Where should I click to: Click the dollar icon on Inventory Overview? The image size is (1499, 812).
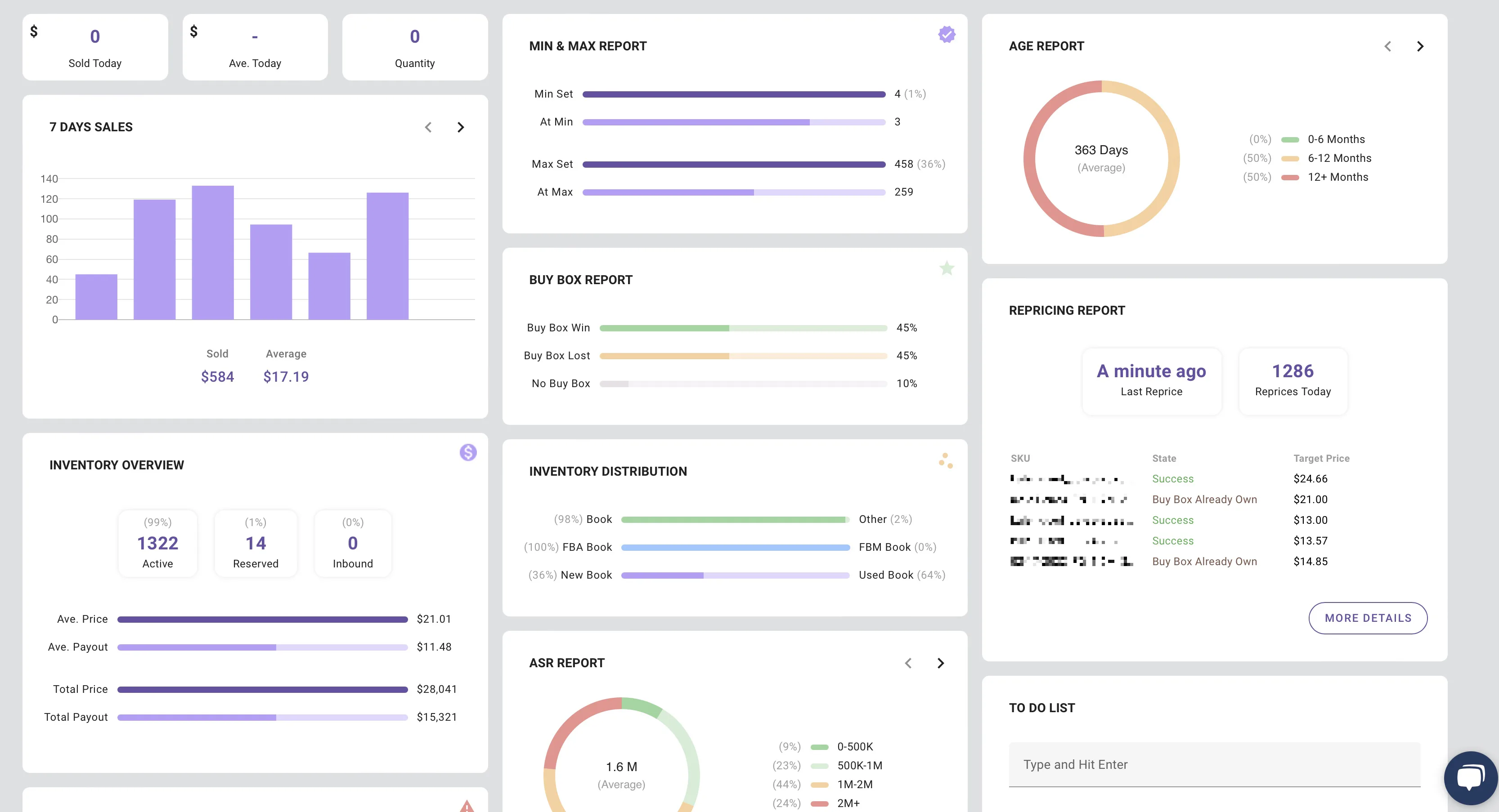[x=468, y=452]
